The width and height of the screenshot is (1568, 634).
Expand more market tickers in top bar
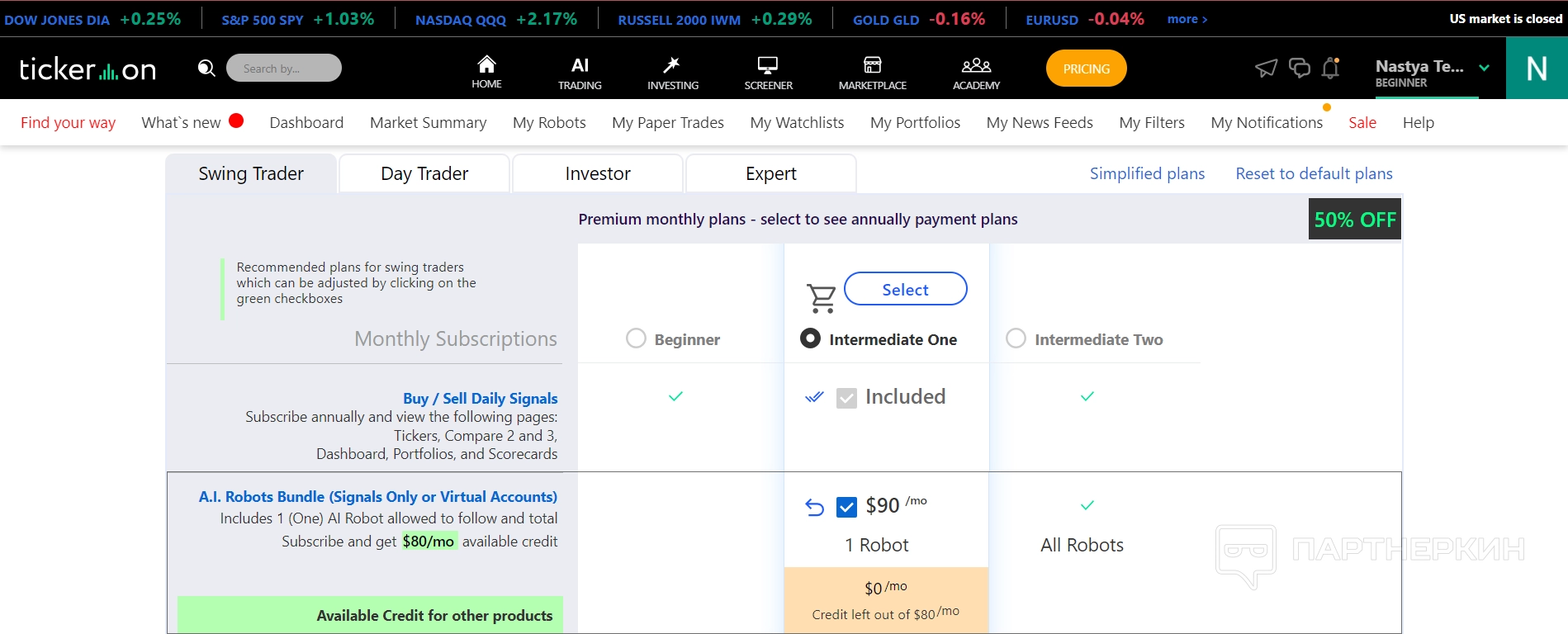click(1187, 19)
